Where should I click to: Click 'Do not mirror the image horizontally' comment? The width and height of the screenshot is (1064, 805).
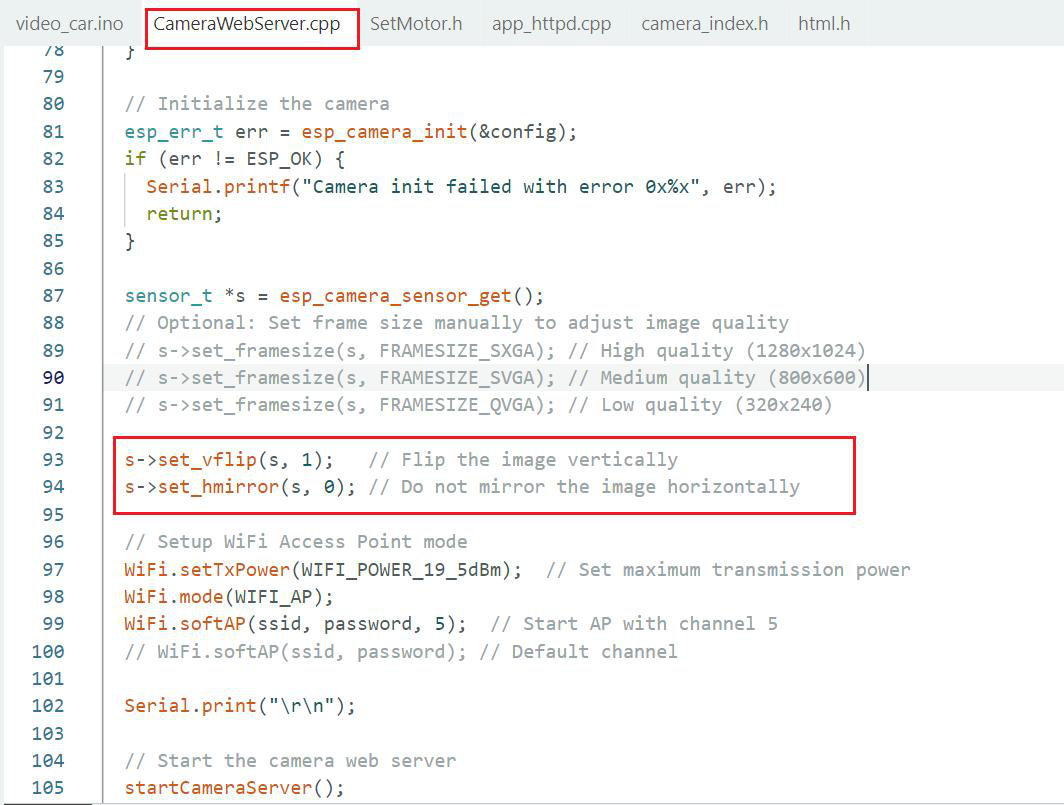tap(584, 487)
